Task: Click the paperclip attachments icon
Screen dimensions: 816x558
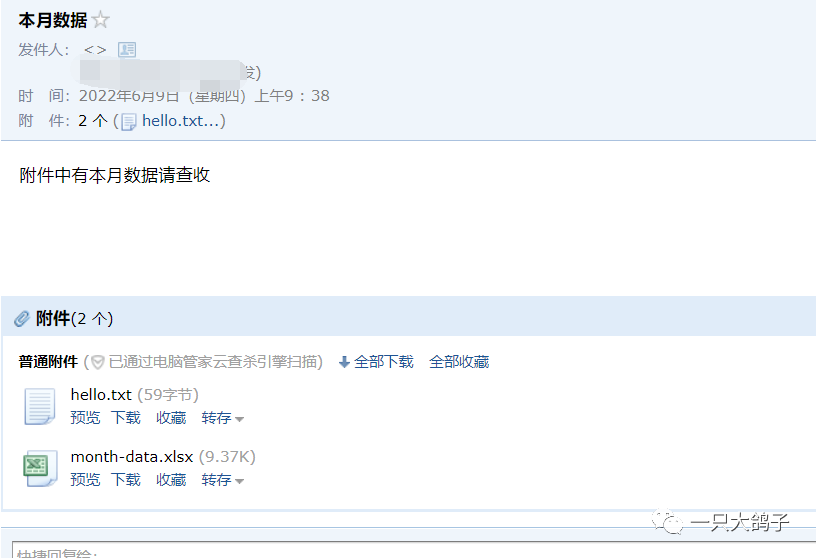Action: 22,319
